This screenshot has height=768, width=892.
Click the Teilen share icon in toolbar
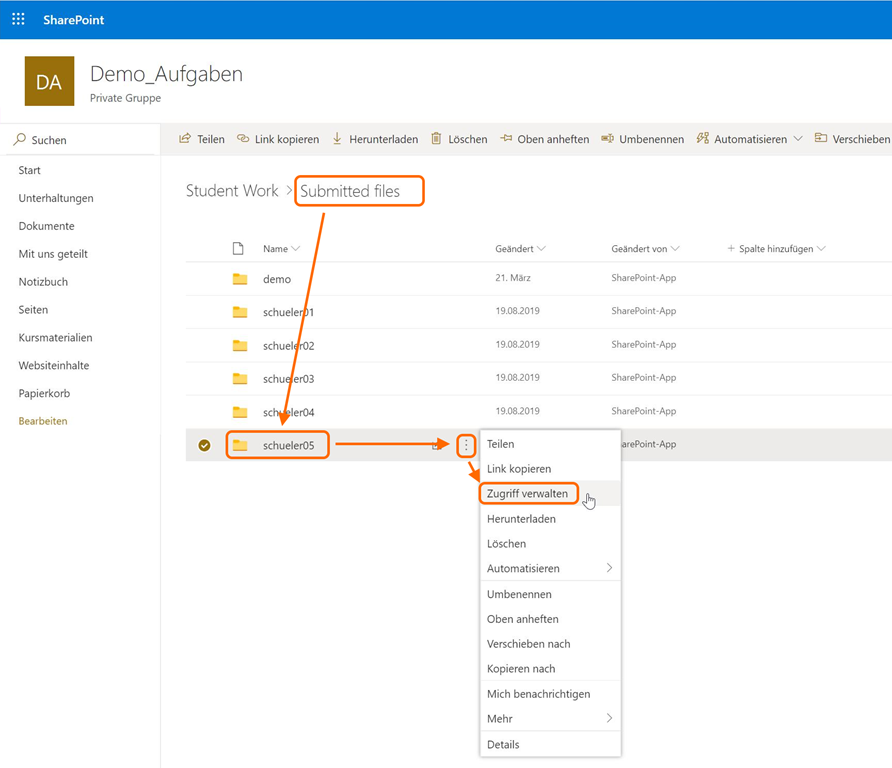tap(185, 139)
